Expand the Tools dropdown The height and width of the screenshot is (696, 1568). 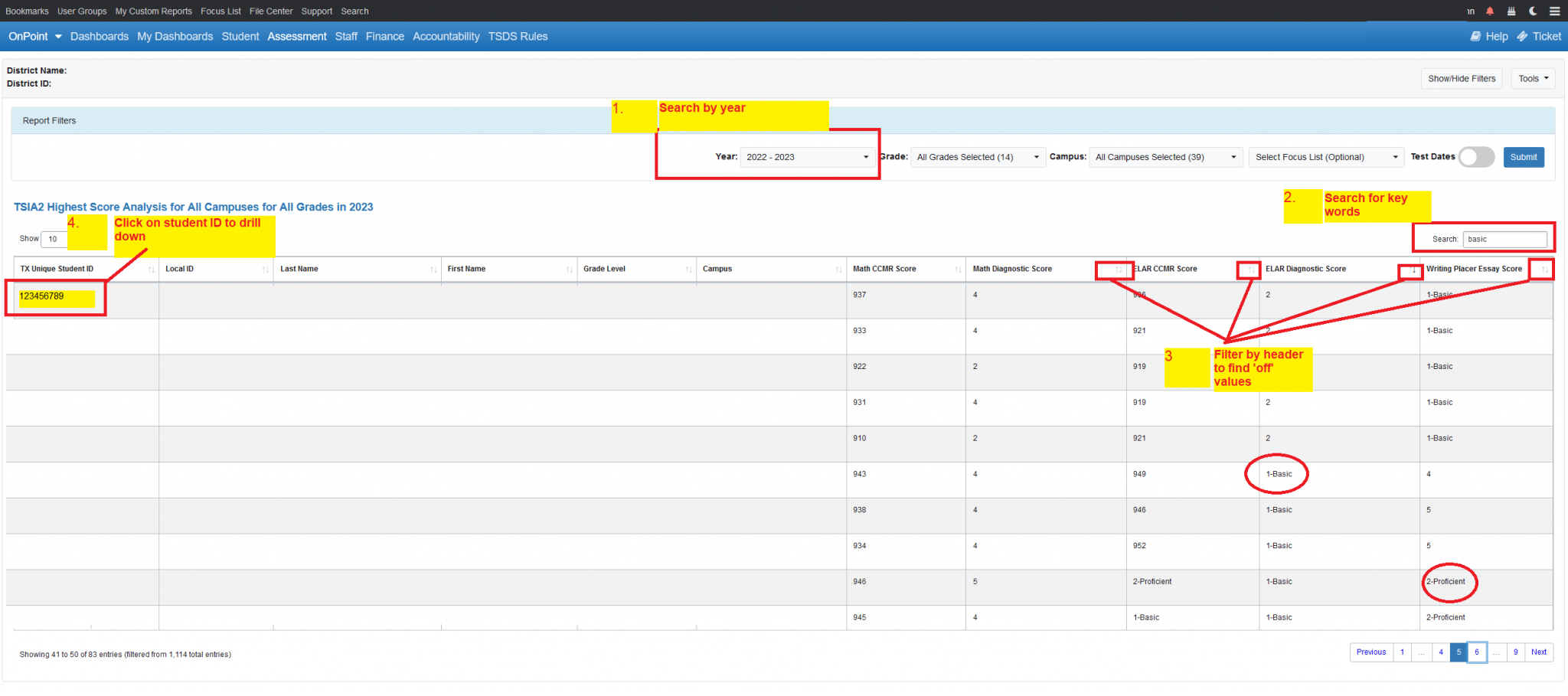point(1532,78)
